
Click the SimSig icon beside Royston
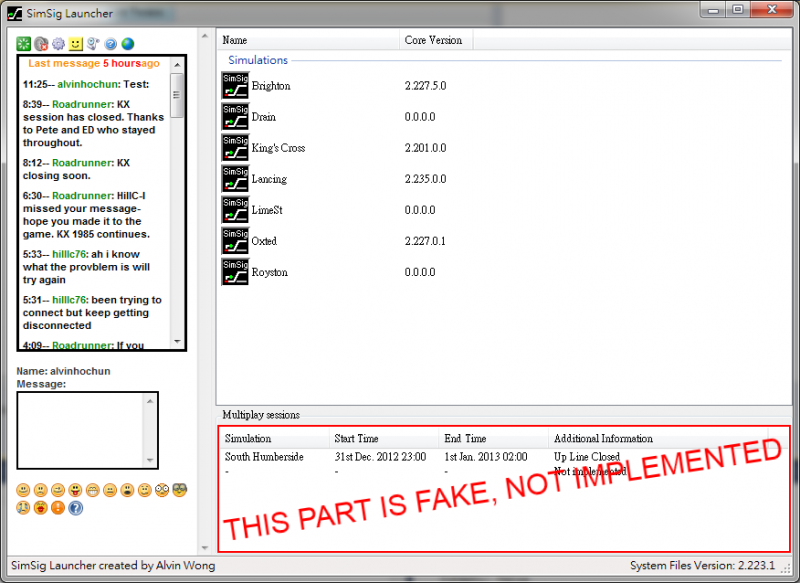click(x=235, y=272)
